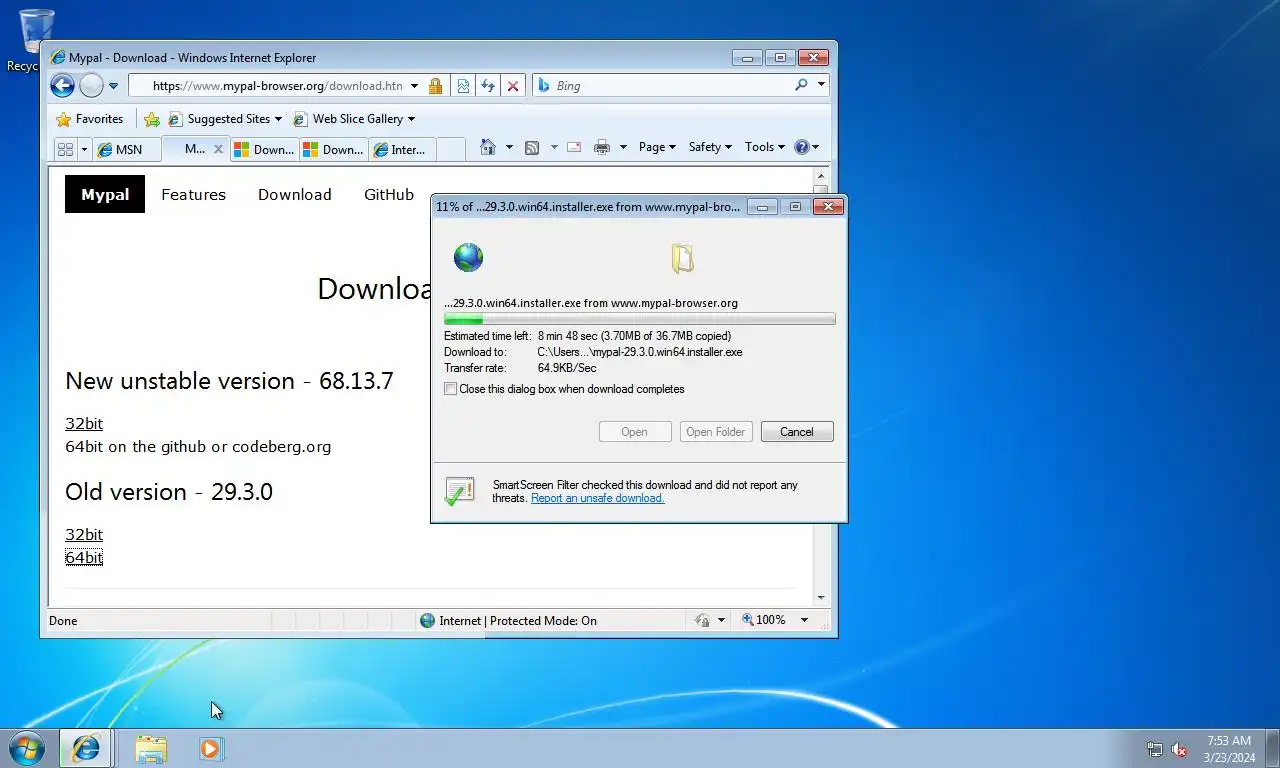
Task: Expand the address bar autocomplete dropdown
Action: (414, 86)
